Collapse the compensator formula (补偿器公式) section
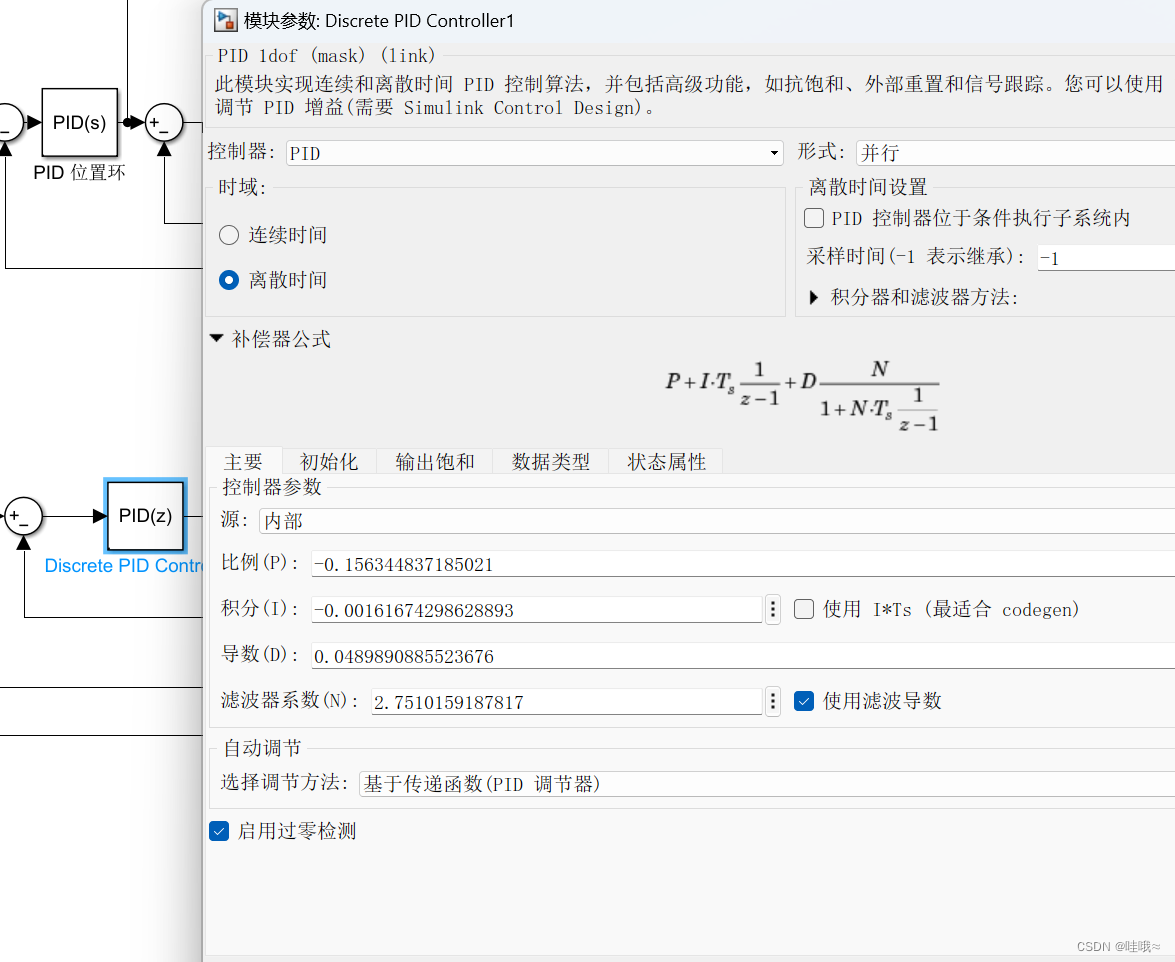The height and width of the screenshot is (962, 1175). pyautogui.click(x=217, y=339)
